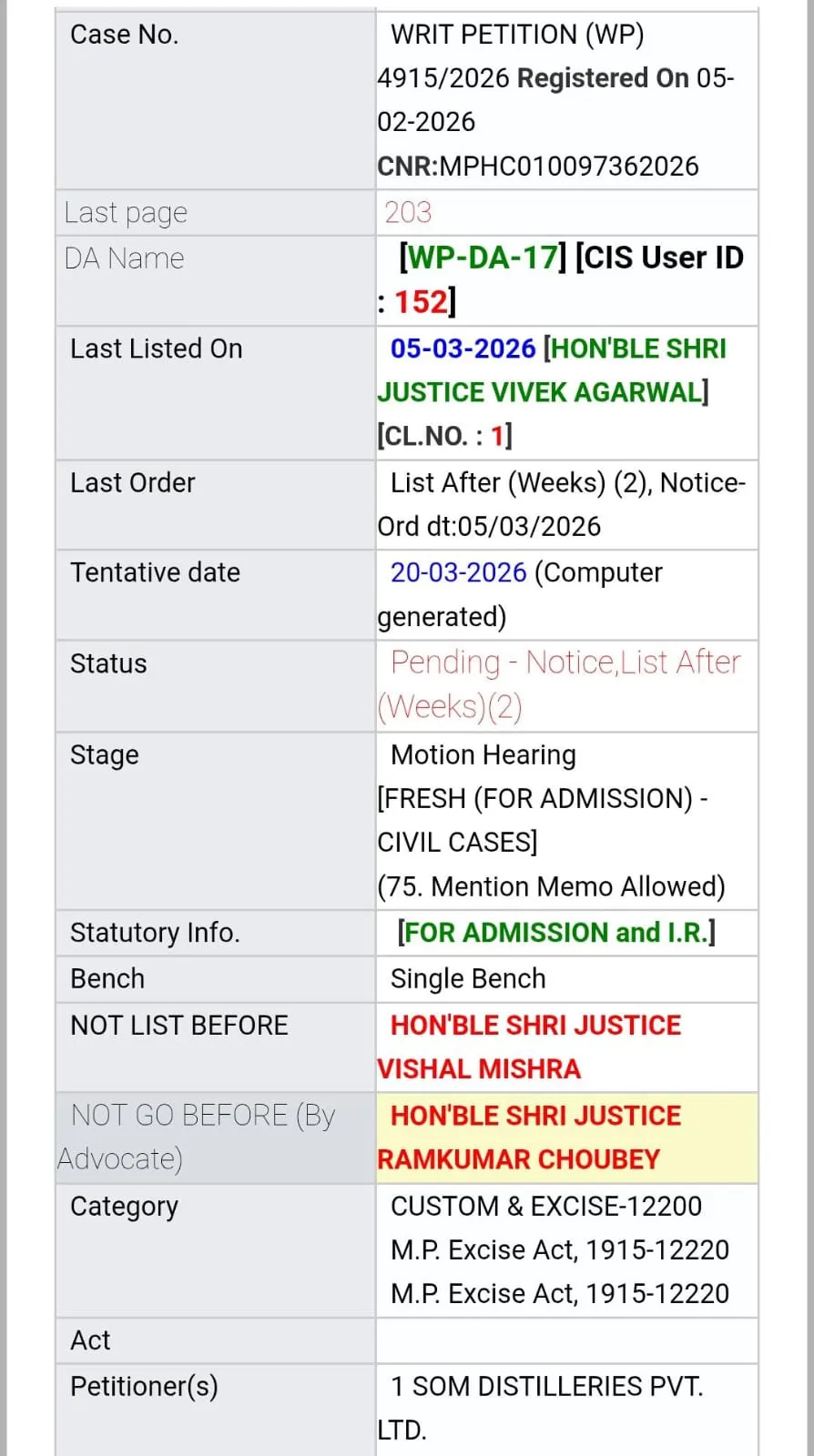Click the CUSTOM & EXCISE-12200 category
Viewport: 814px width, 1456px height.
tap(545, 1206)
